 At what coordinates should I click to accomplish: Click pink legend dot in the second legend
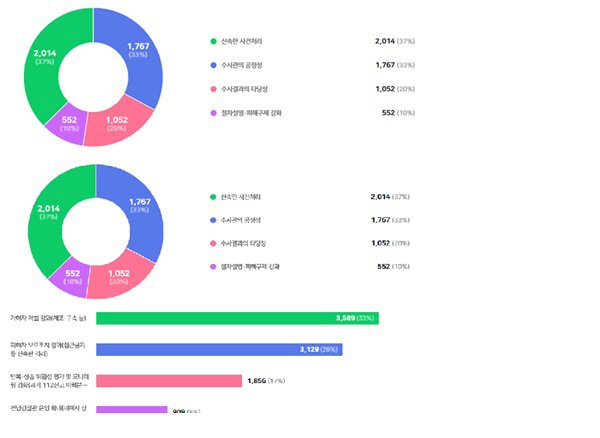click(x=213, y=243)
